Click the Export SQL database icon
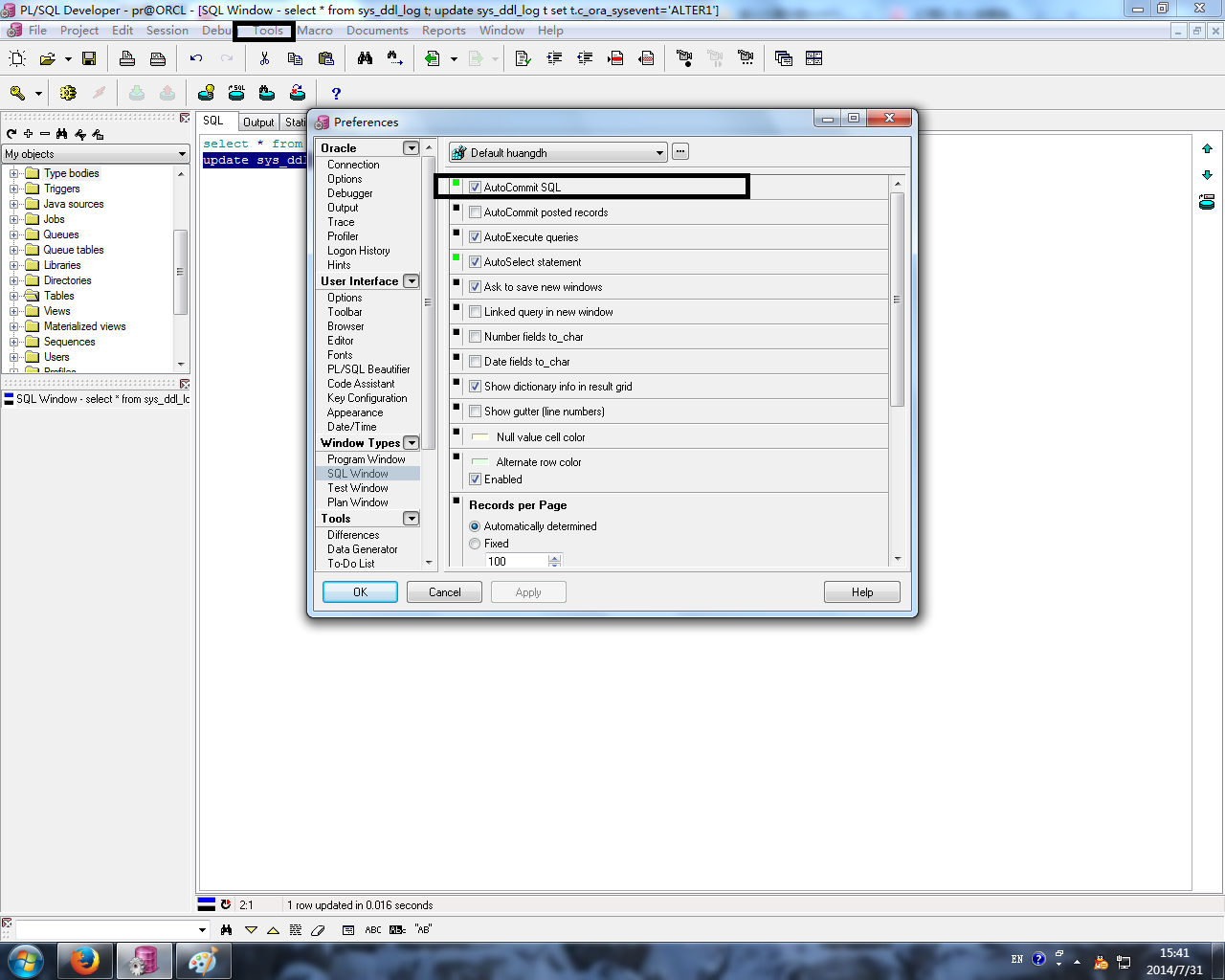This screenshot has height=980, width=1225. (x=236, y=93)
